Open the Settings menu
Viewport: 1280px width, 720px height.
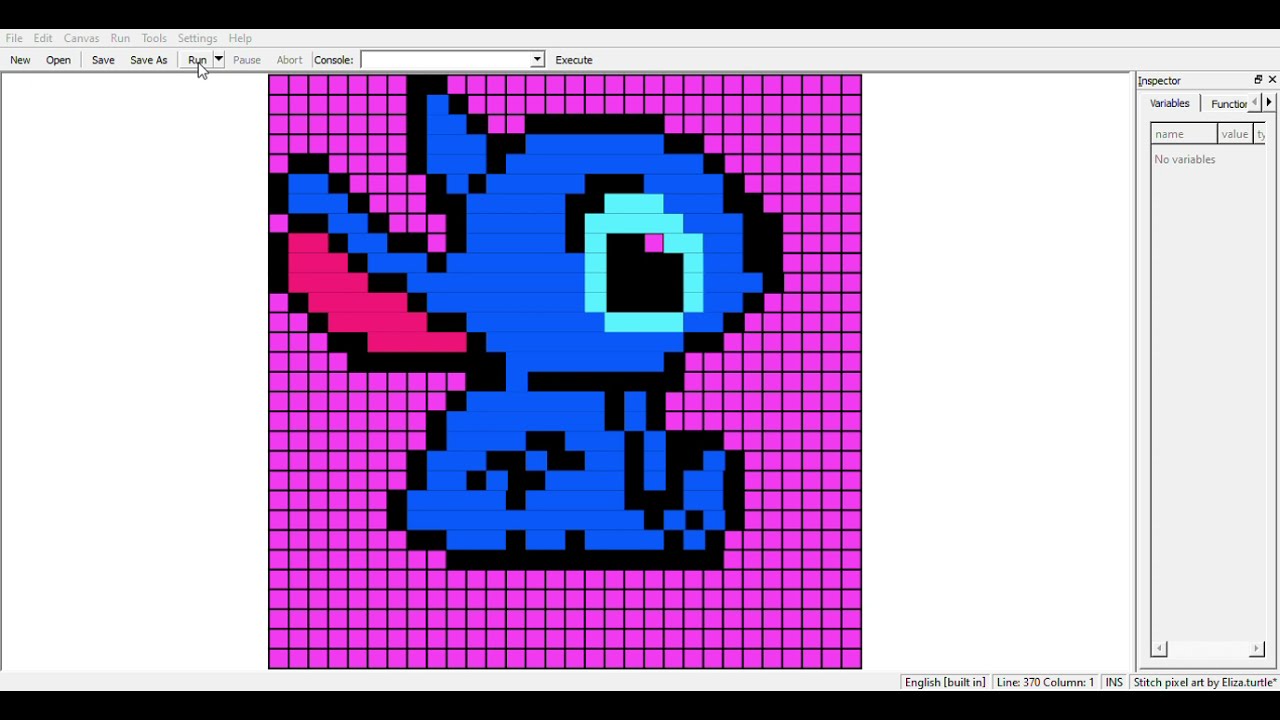click(x=197, y=38)
